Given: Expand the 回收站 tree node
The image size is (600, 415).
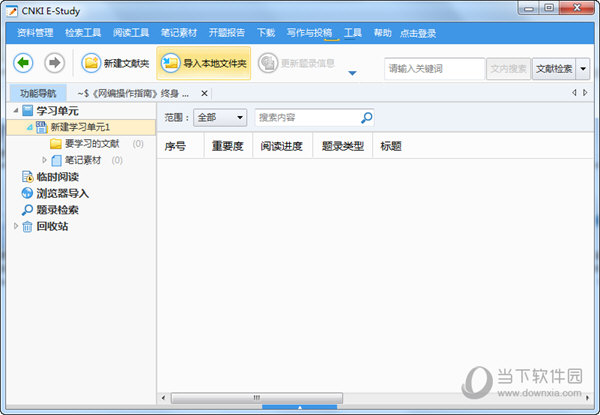Looking at the screenshot, I should point(16,226).
